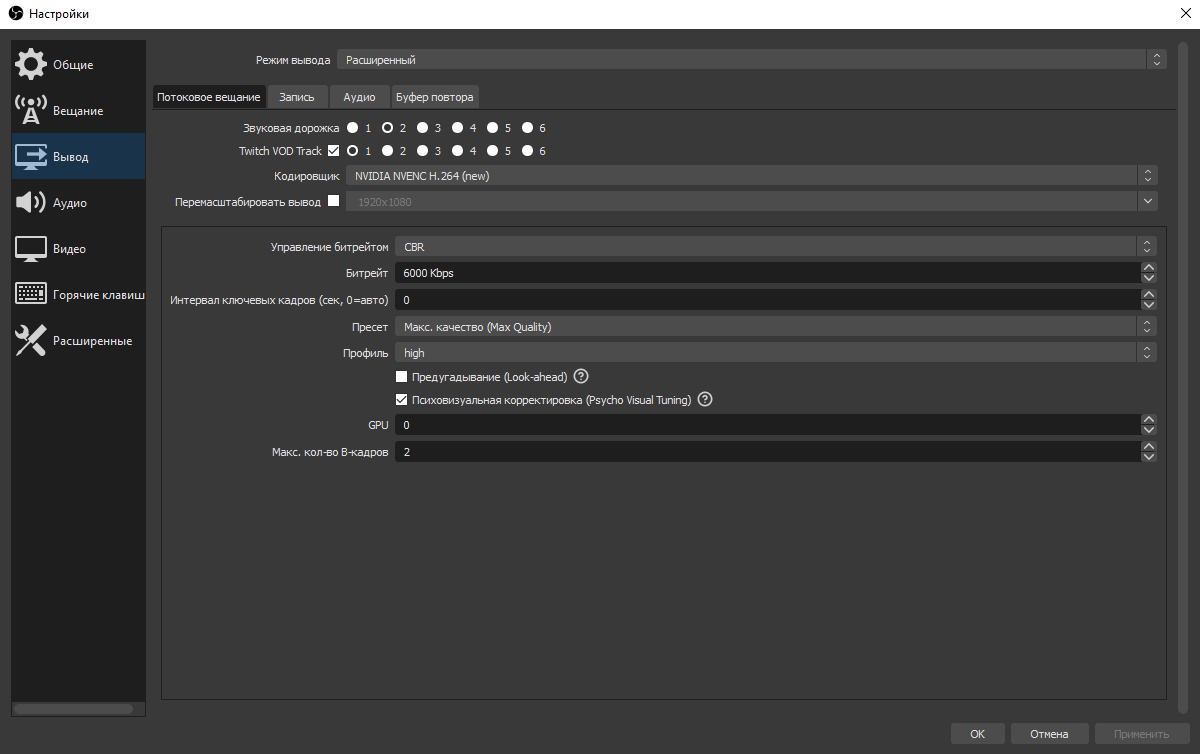Open the Общие settings gear icon
This screenshot has height=754, width=1200.
pos(31,65)
